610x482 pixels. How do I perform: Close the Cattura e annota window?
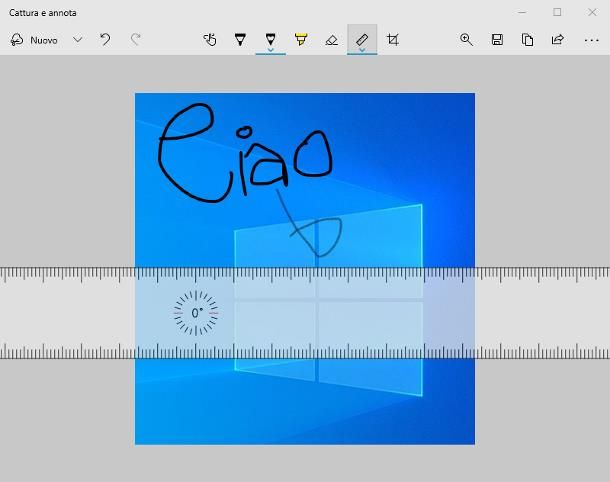[592, 12]
